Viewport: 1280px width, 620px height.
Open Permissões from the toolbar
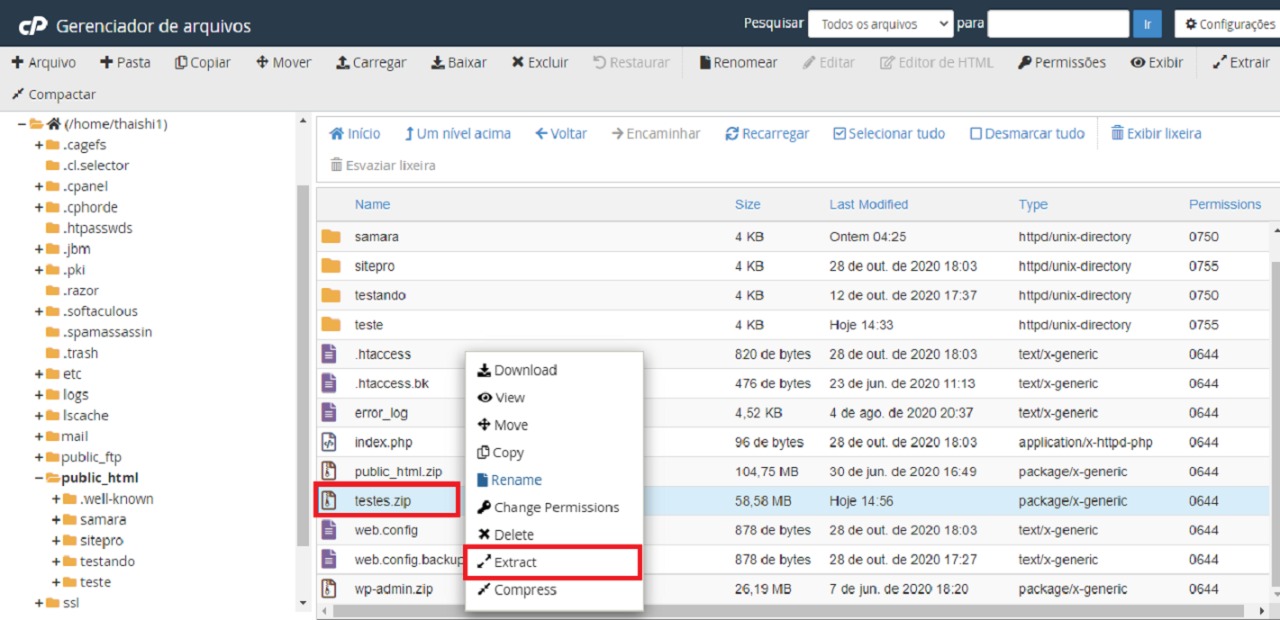1062,62
